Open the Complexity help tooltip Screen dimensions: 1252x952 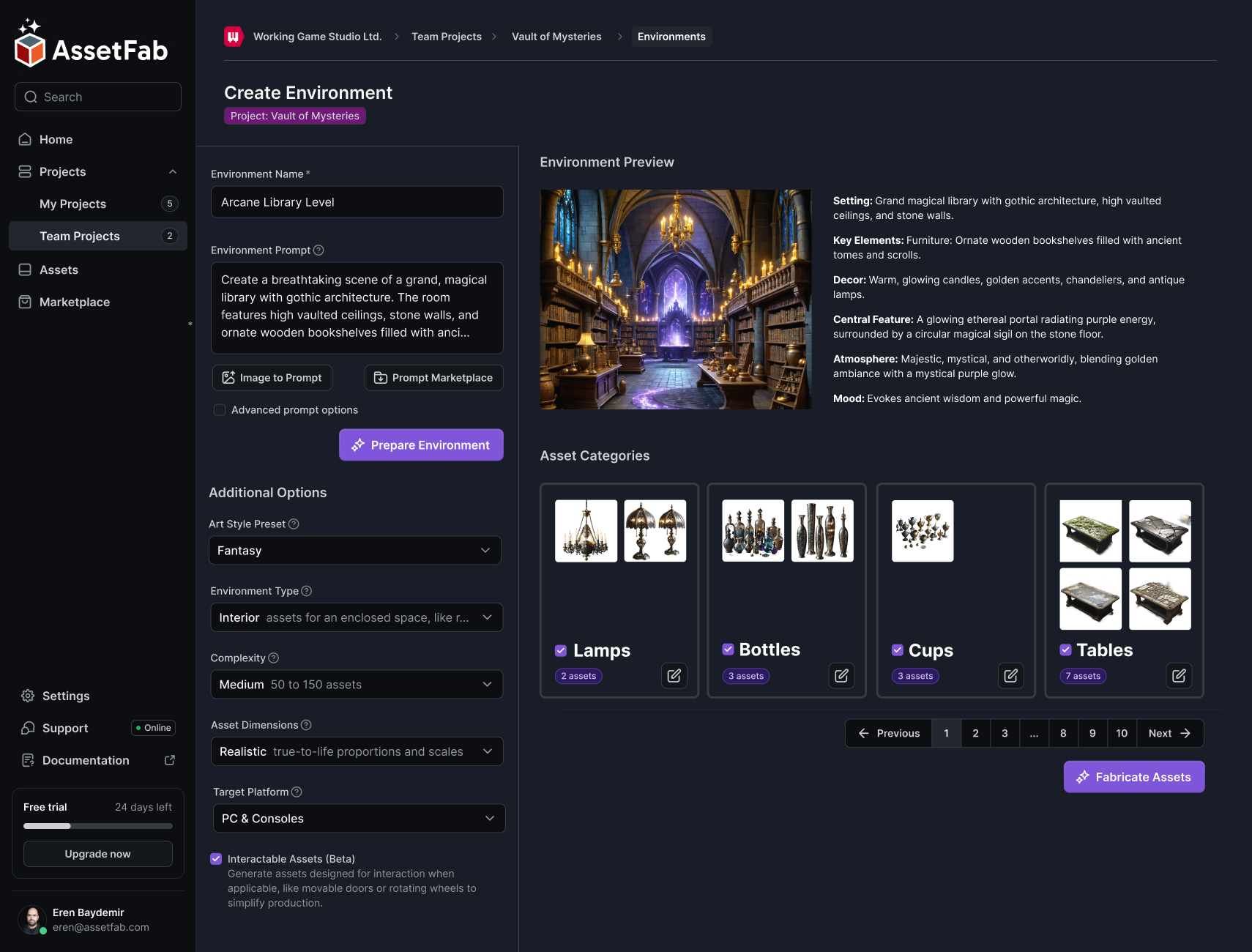coord(274,658)
